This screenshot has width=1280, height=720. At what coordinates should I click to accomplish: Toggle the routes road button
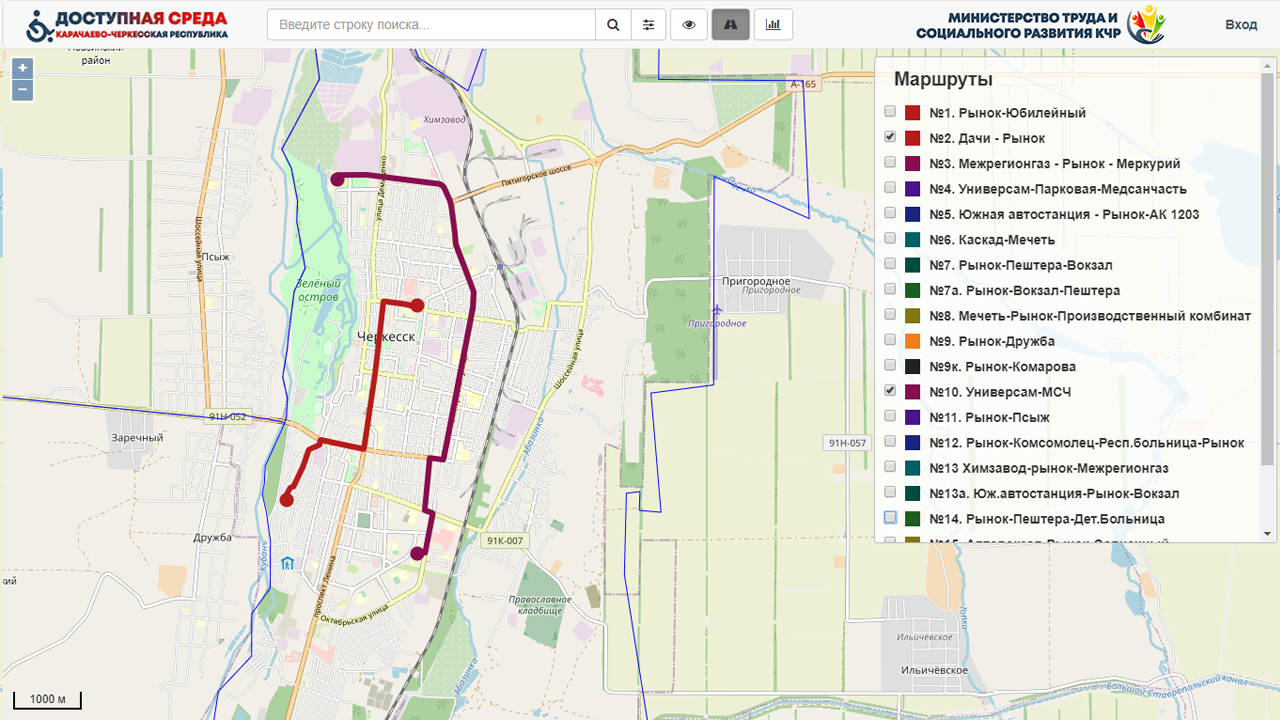pos(731,25)
